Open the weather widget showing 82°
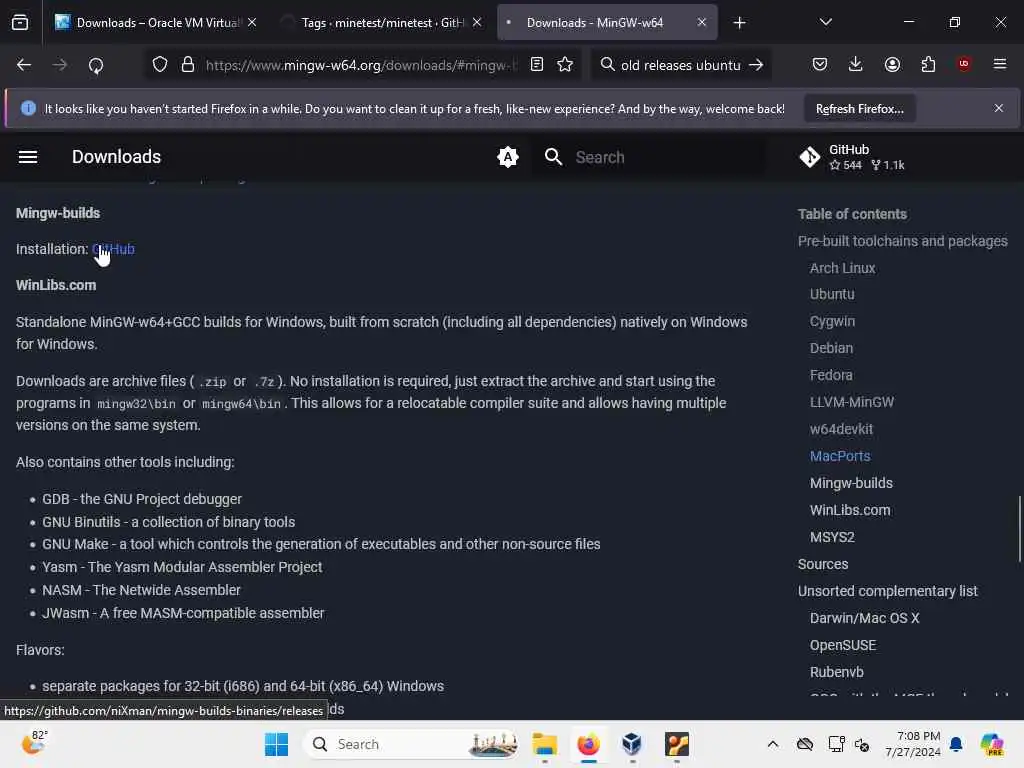The width and height of the screenshot is (1024, 768). [x=35, y=742]
